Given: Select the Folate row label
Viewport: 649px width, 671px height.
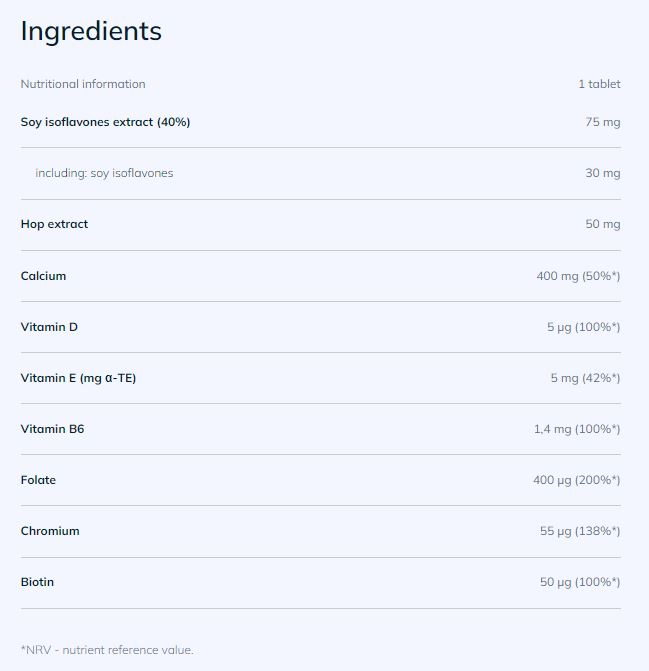Looking at the screenshot, I should click(x=38, y=480).
